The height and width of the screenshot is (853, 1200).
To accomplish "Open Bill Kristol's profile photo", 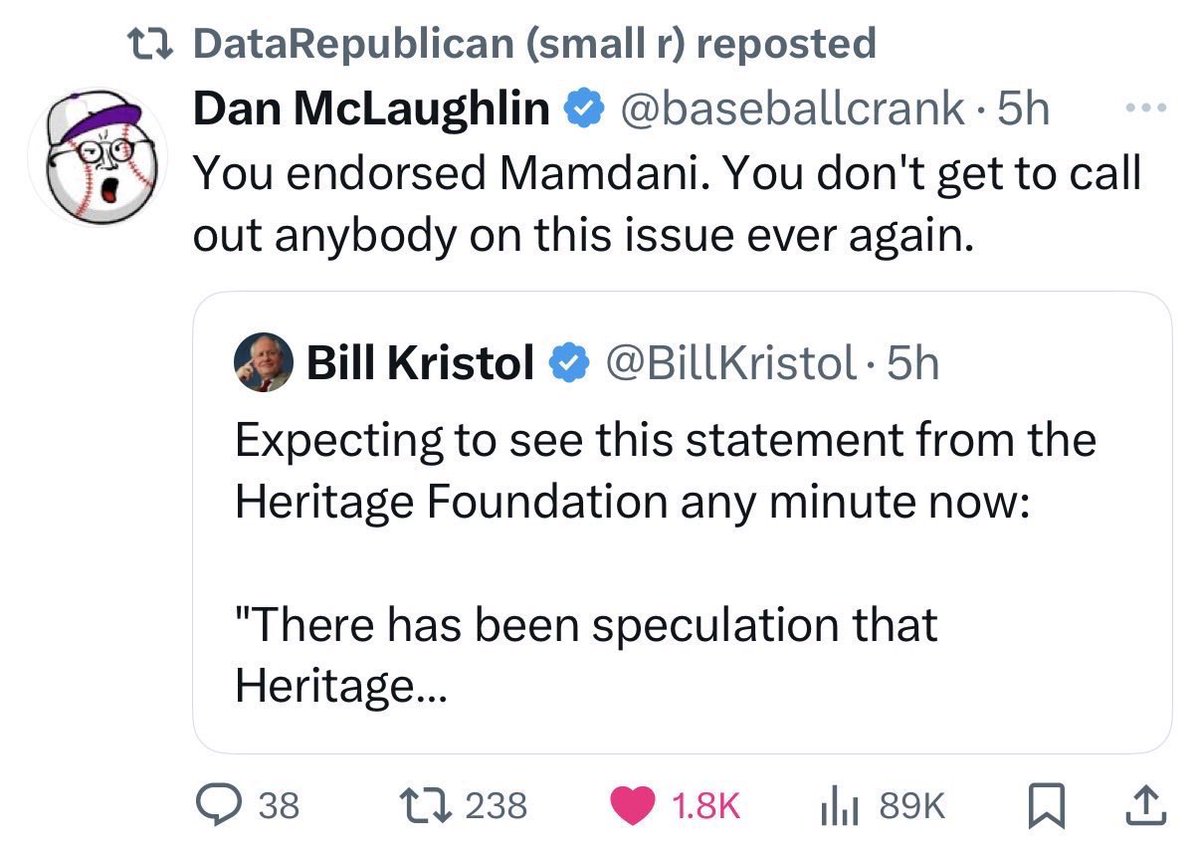I will pos(263,361).
